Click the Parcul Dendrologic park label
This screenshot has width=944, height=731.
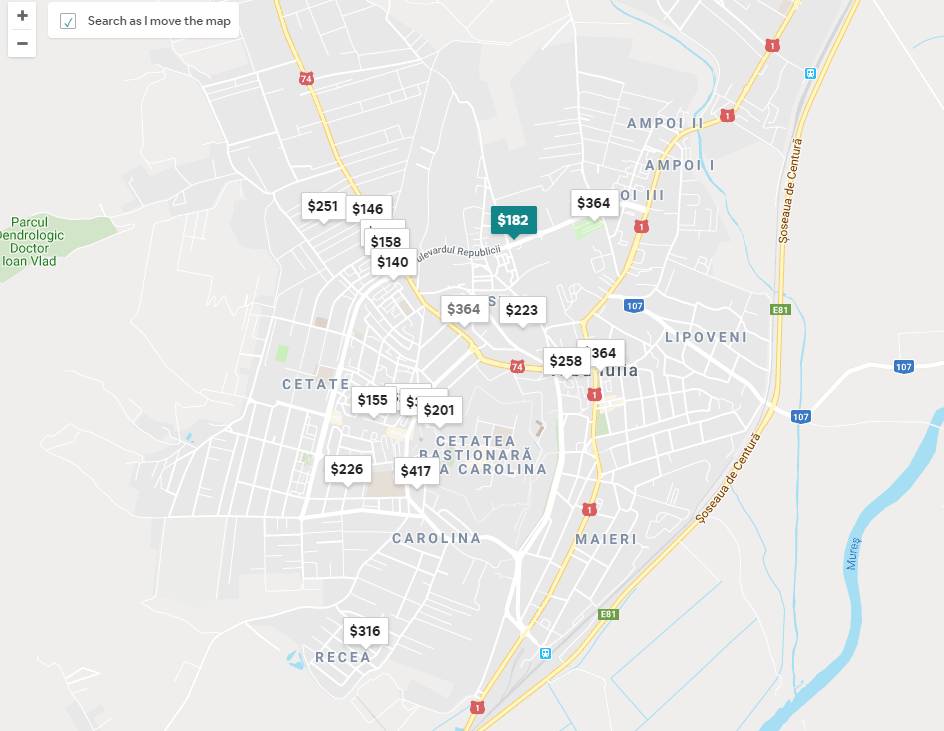click(30, 241)
